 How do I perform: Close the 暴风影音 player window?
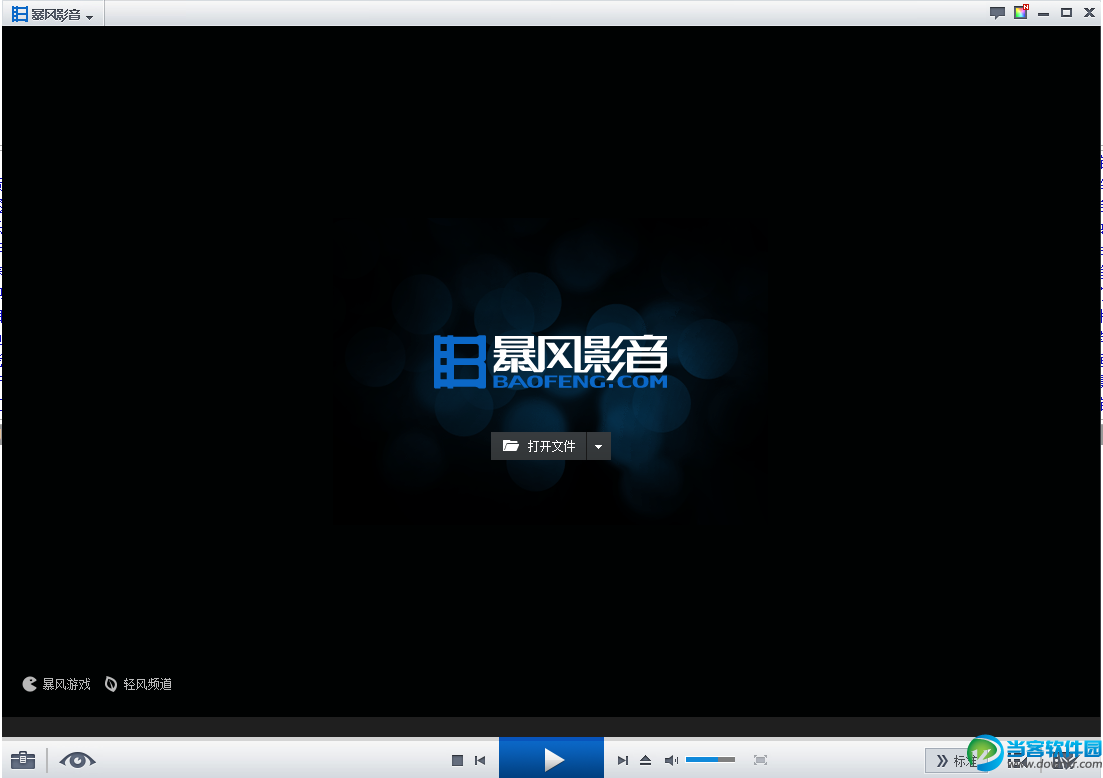click(x=1090, y=13)
